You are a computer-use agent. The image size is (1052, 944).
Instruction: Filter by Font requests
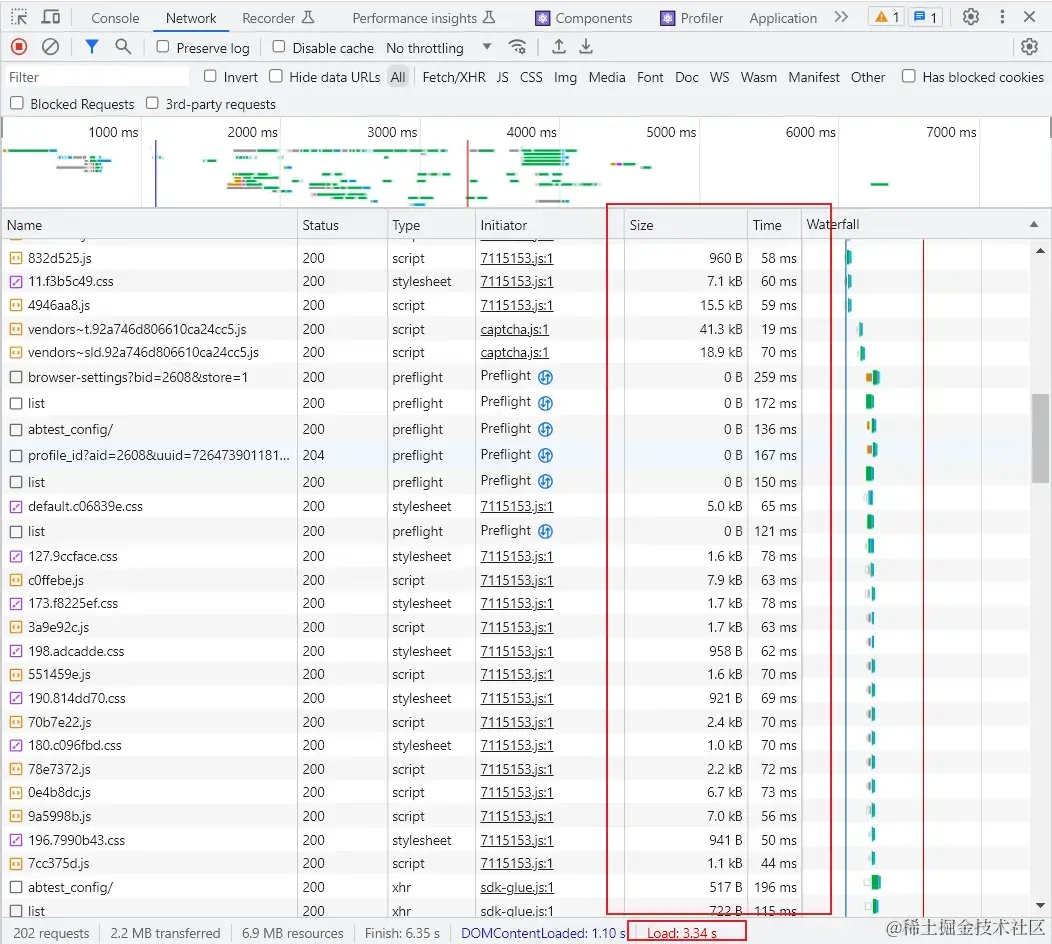[x=650, y=77]
